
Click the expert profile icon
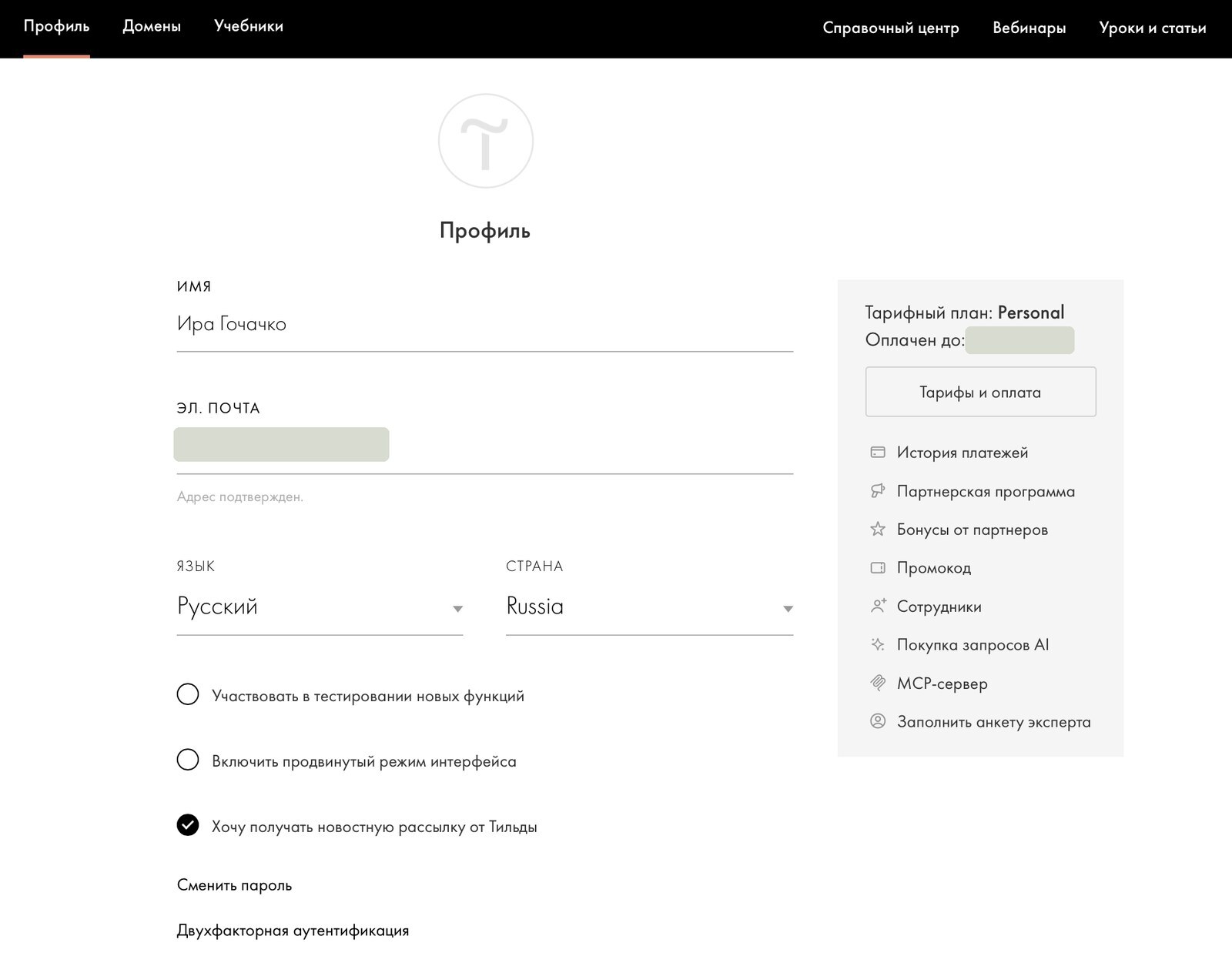coord(877,721)
